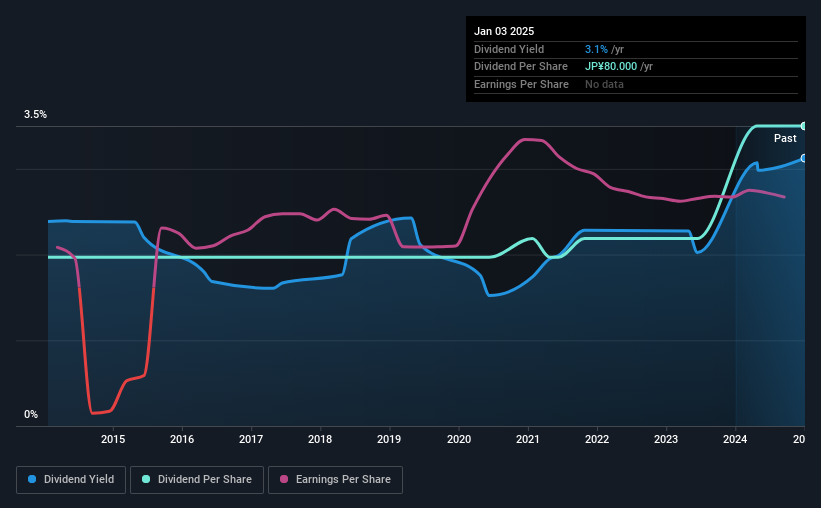Screen dimensions: 821x508
Task: Click the teal endpoint marker at chart top
Action: click(x=804, y=126)
